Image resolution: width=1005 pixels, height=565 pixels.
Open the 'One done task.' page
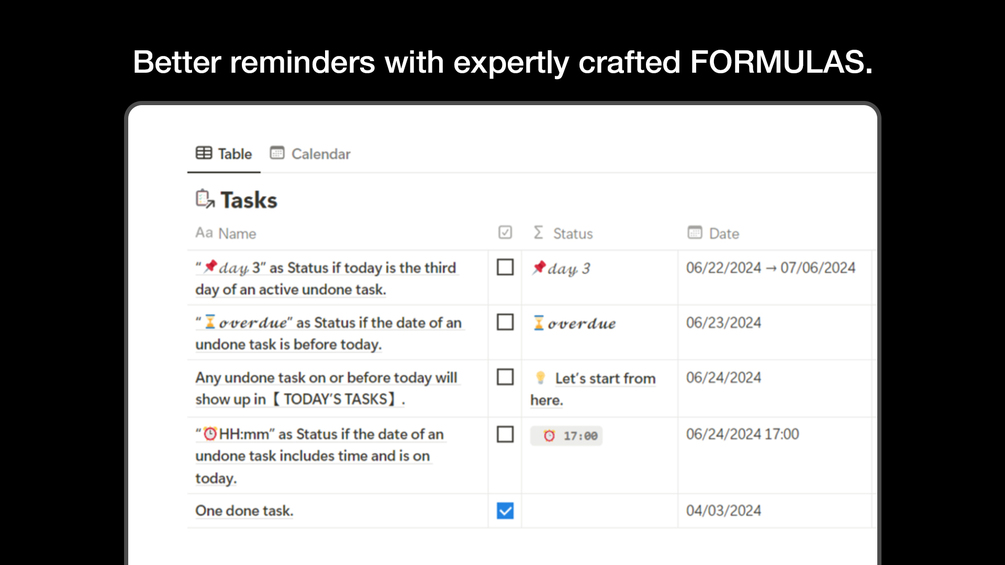(x=244, y=511)
